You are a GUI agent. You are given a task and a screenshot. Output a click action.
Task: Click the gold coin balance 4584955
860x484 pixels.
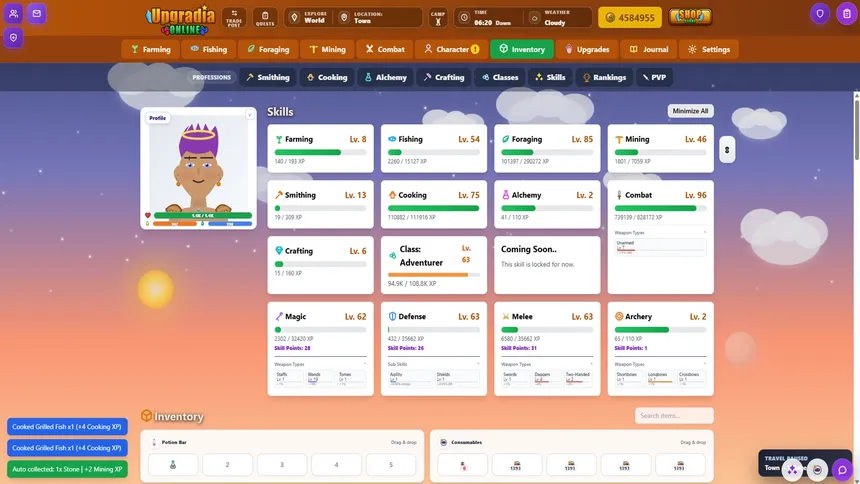coord(630,18)
